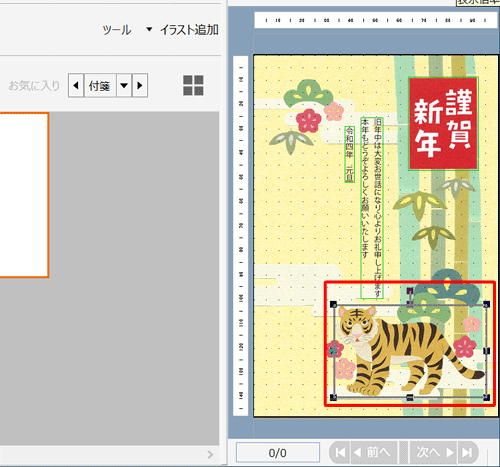Jump to first record button
This screenshot has height=467, width=500.
point(340,452)
